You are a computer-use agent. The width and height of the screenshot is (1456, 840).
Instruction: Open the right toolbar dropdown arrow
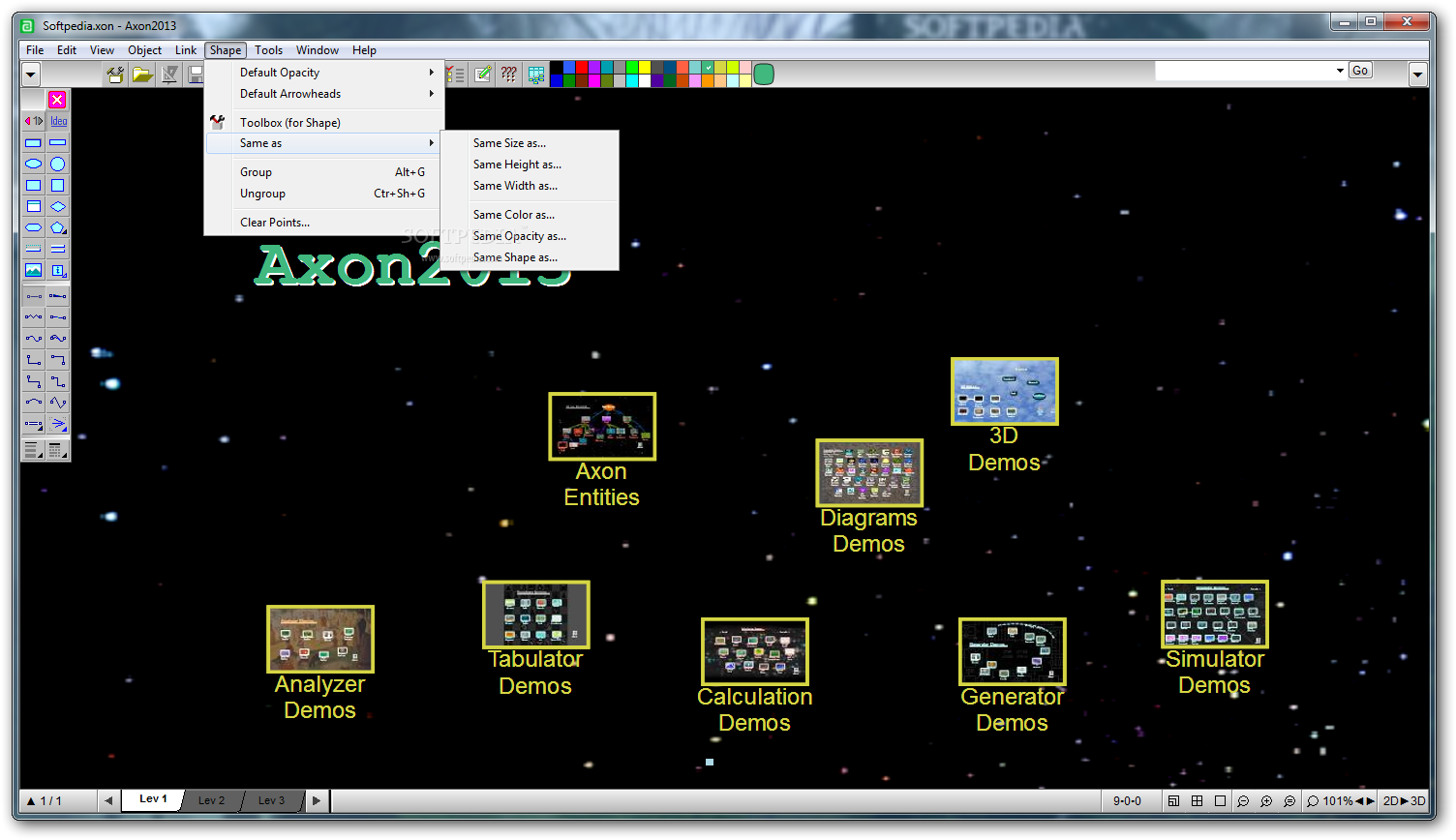pos(1418,74)
